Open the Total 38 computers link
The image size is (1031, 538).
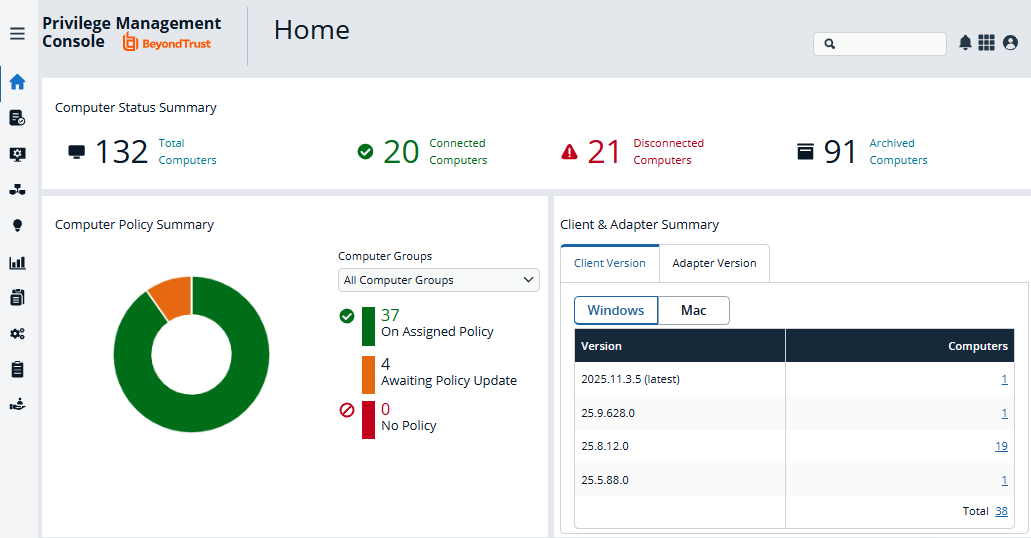pos(1001,512)
